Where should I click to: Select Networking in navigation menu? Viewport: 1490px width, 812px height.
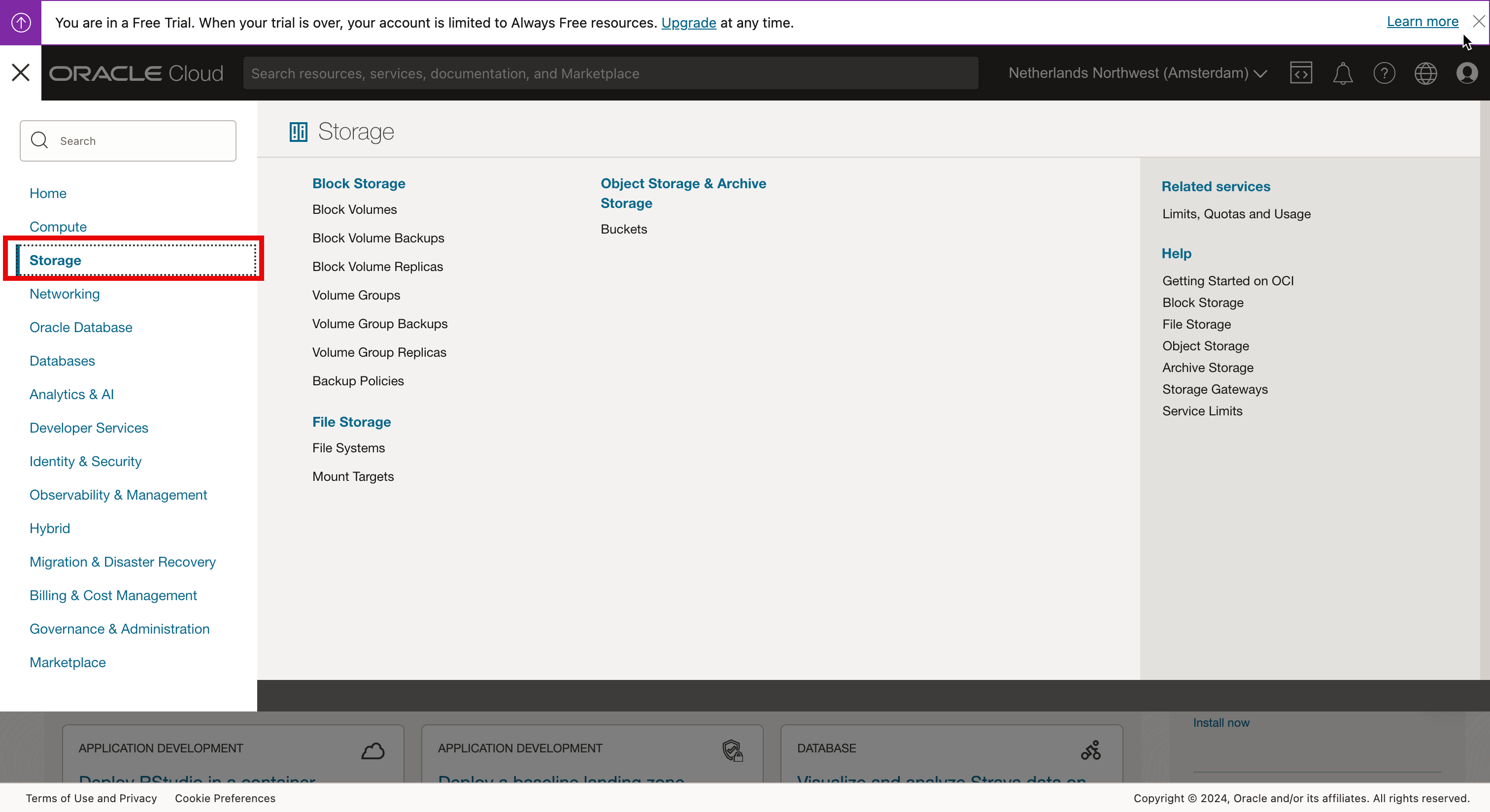(65, 294)
